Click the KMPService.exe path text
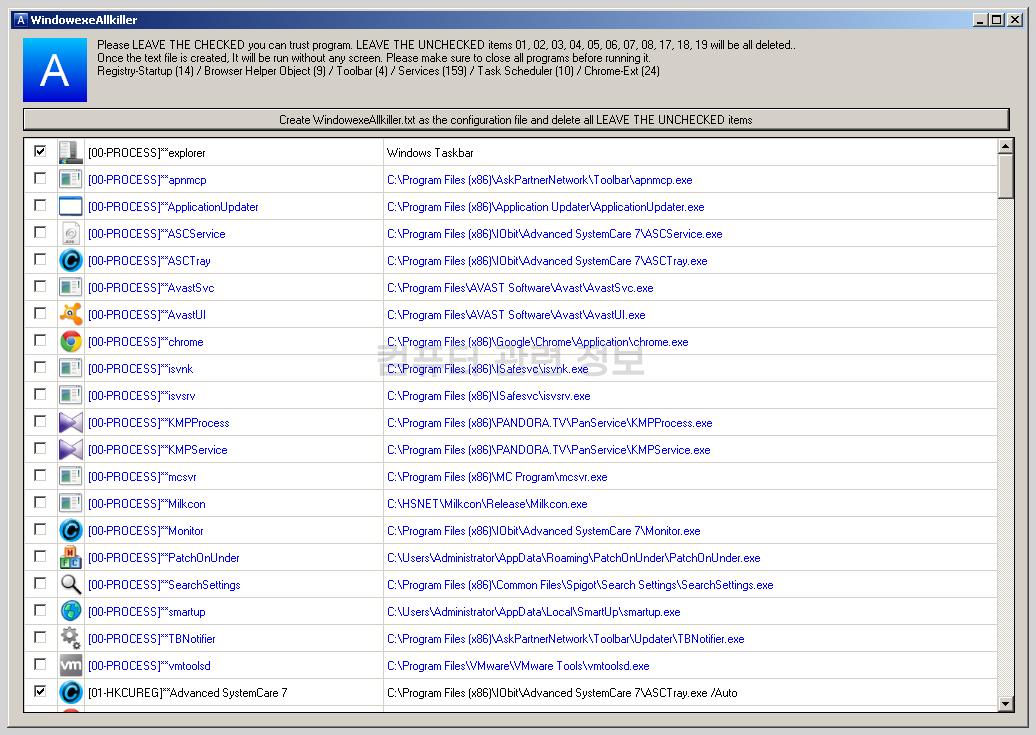 tap(548, 450)
